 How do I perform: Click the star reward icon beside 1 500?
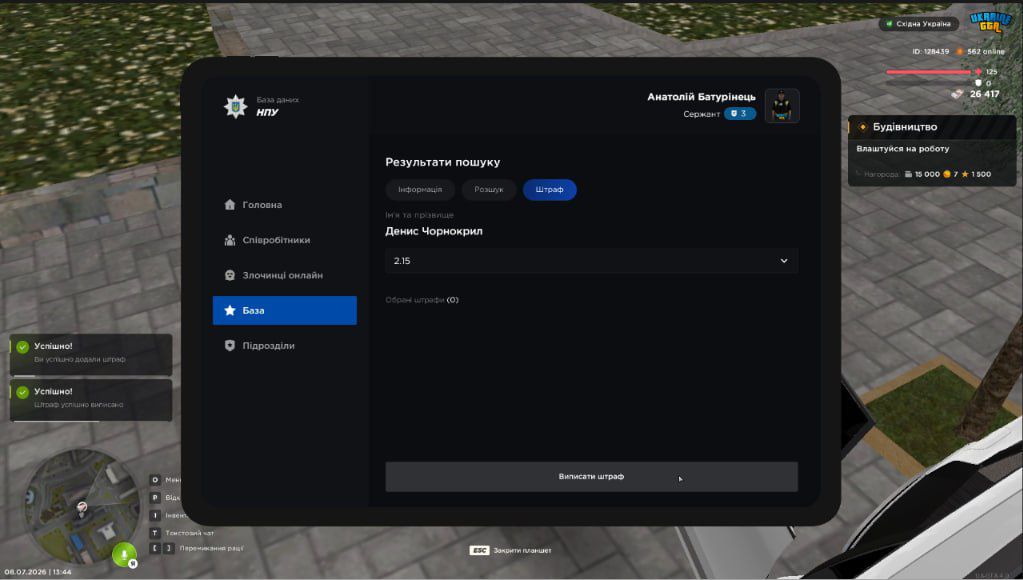point(965,174)
